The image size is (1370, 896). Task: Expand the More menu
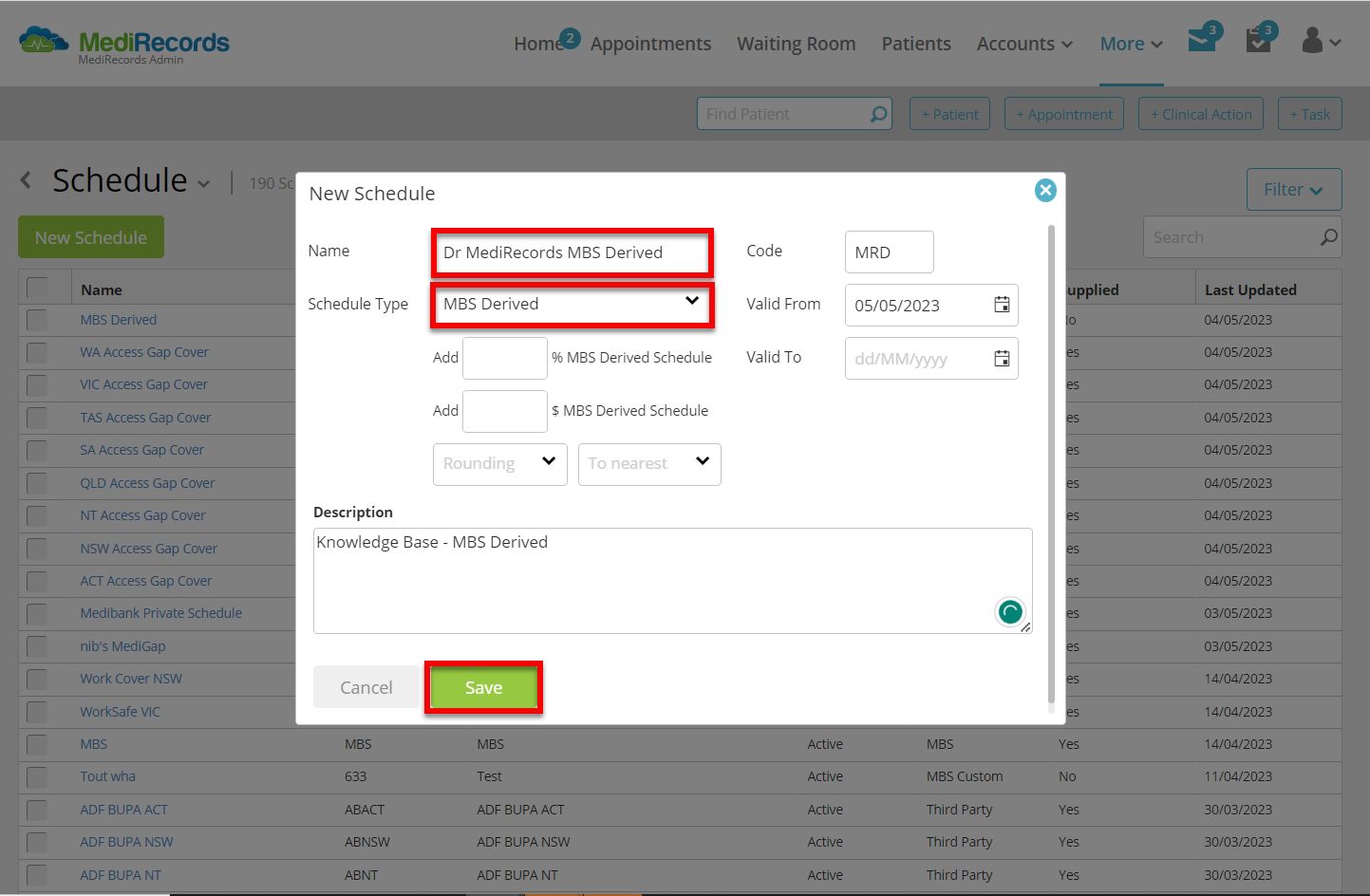[x=1131, y=44]
